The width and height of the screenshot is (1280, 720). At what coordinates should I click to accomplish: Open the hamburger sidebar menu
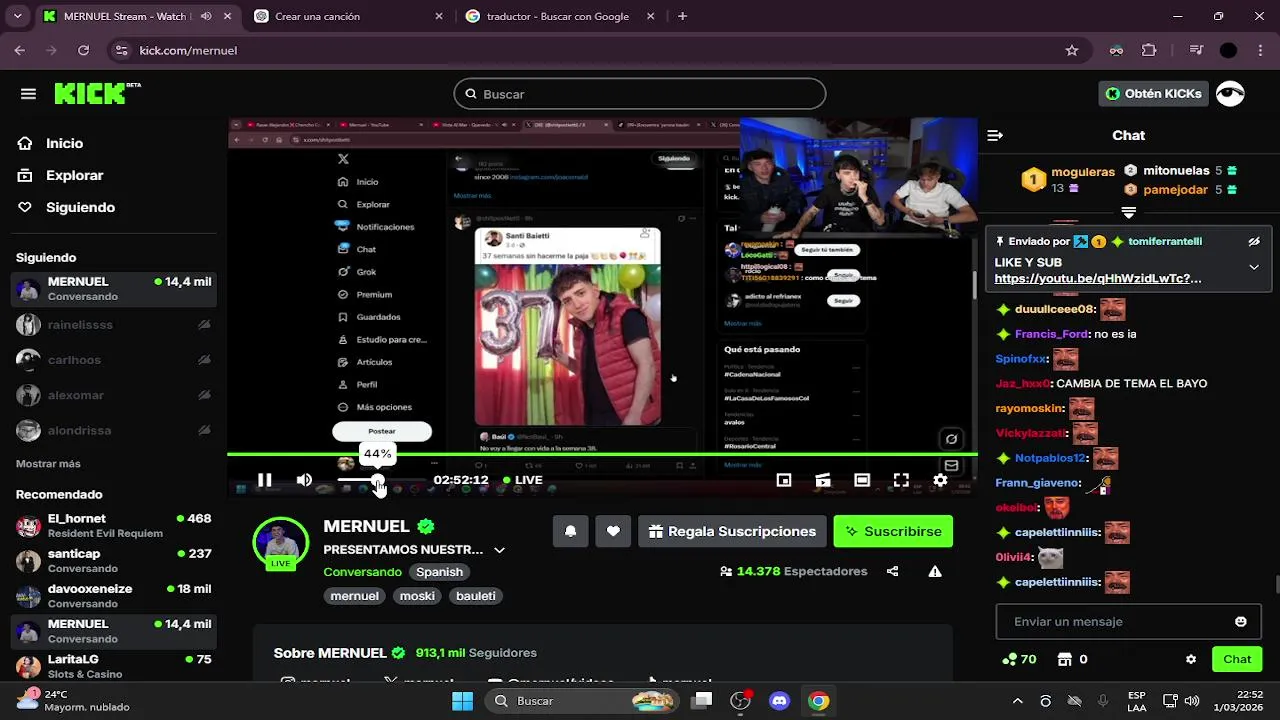point(28,94)
